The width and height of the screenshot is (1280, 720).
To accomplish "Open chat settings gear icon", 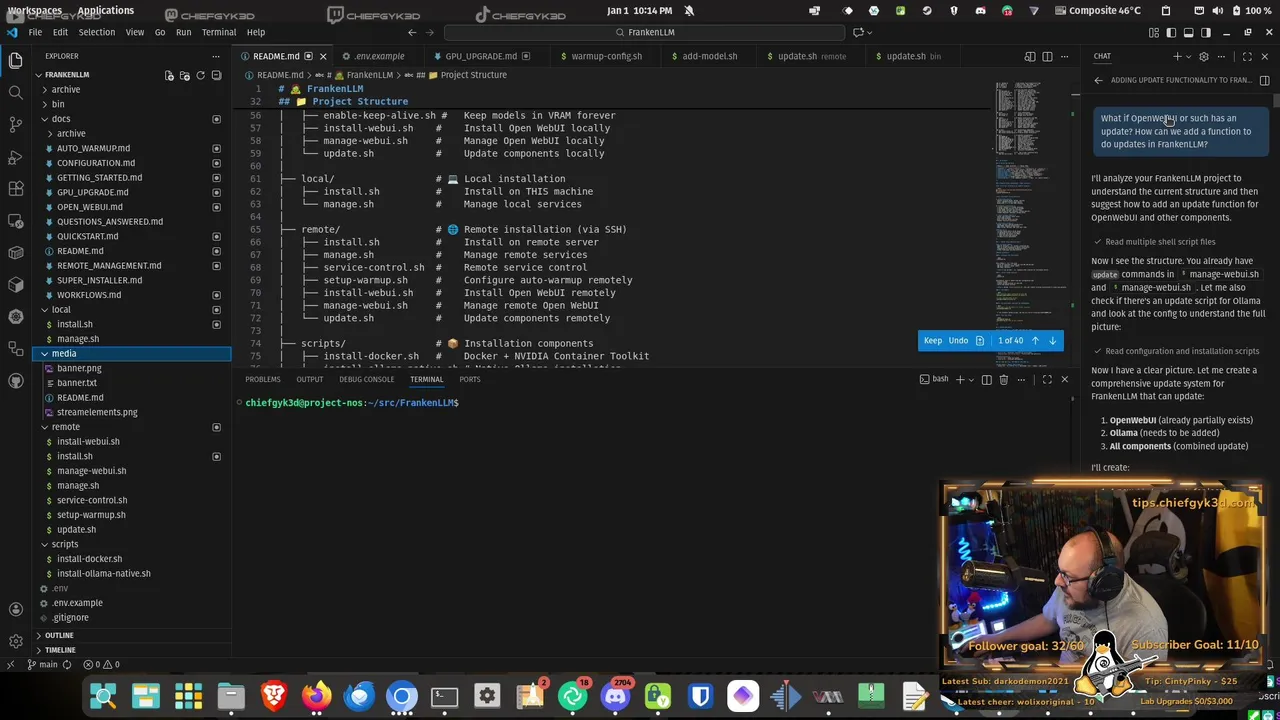I will (x=1204, y=56).
